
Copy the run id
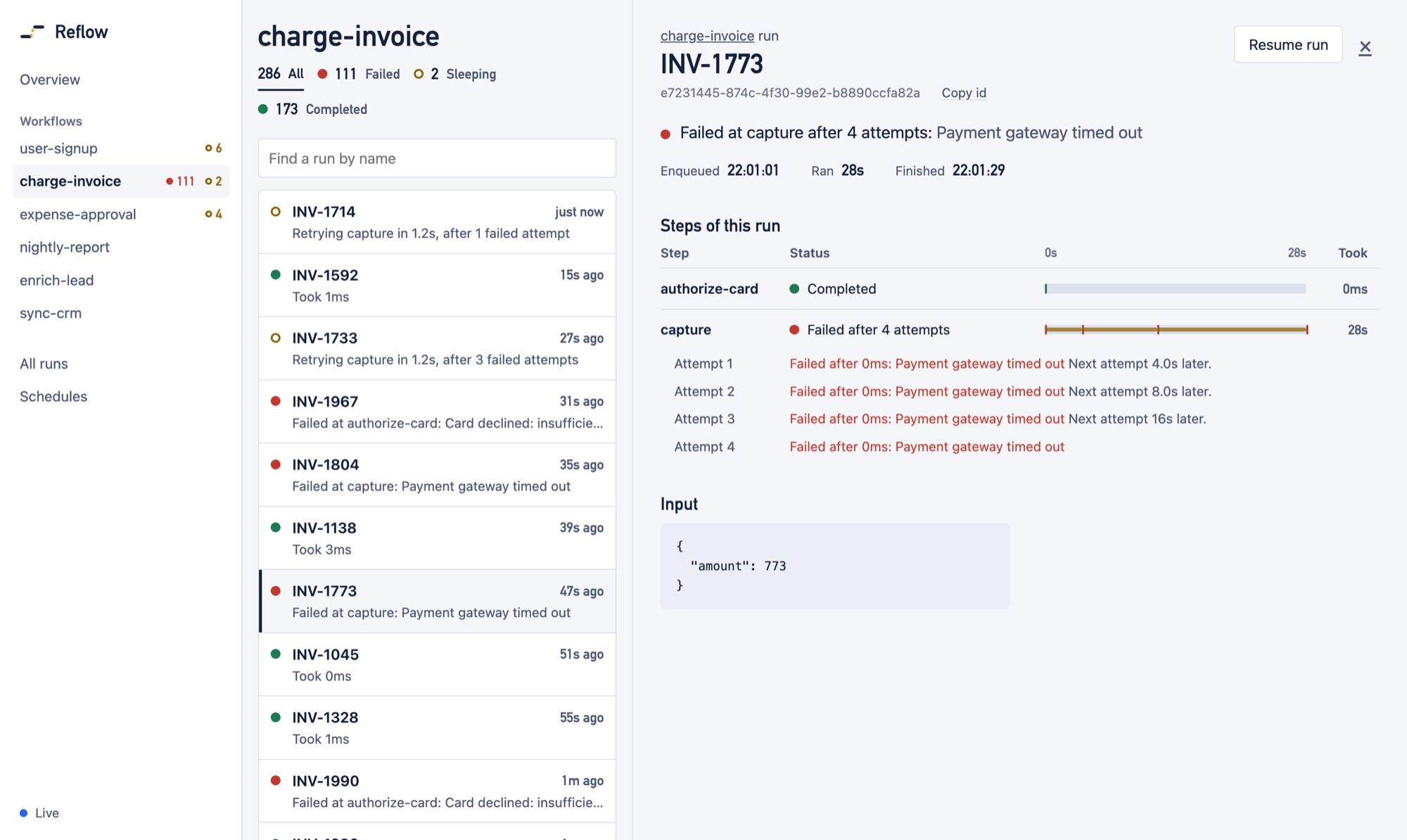click(x=964, y=93)
